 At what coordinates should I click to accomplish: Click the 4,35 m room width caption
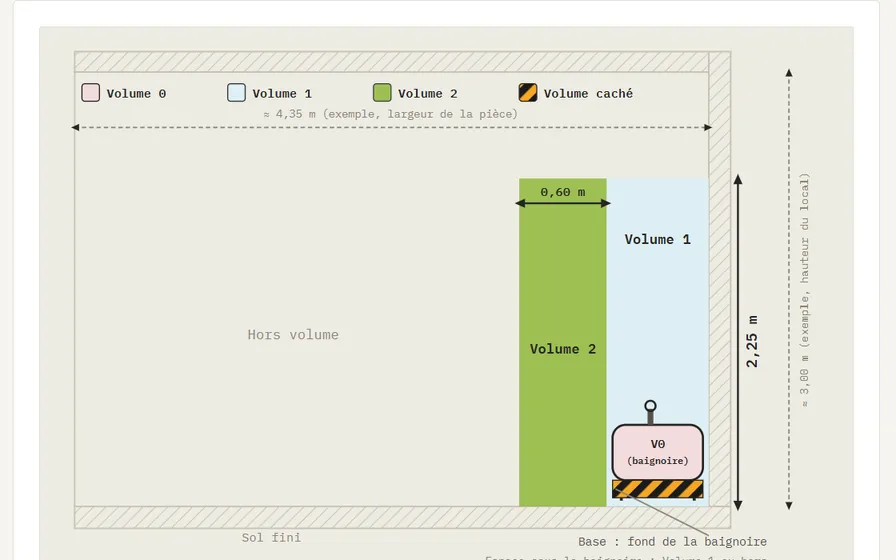tap(391, 114)
